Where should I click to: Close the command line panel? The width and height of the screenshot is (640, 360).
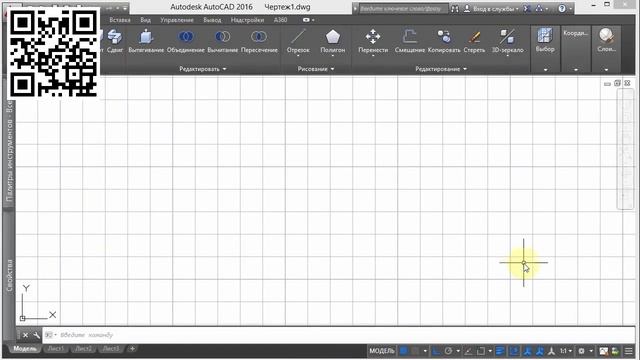25,335
